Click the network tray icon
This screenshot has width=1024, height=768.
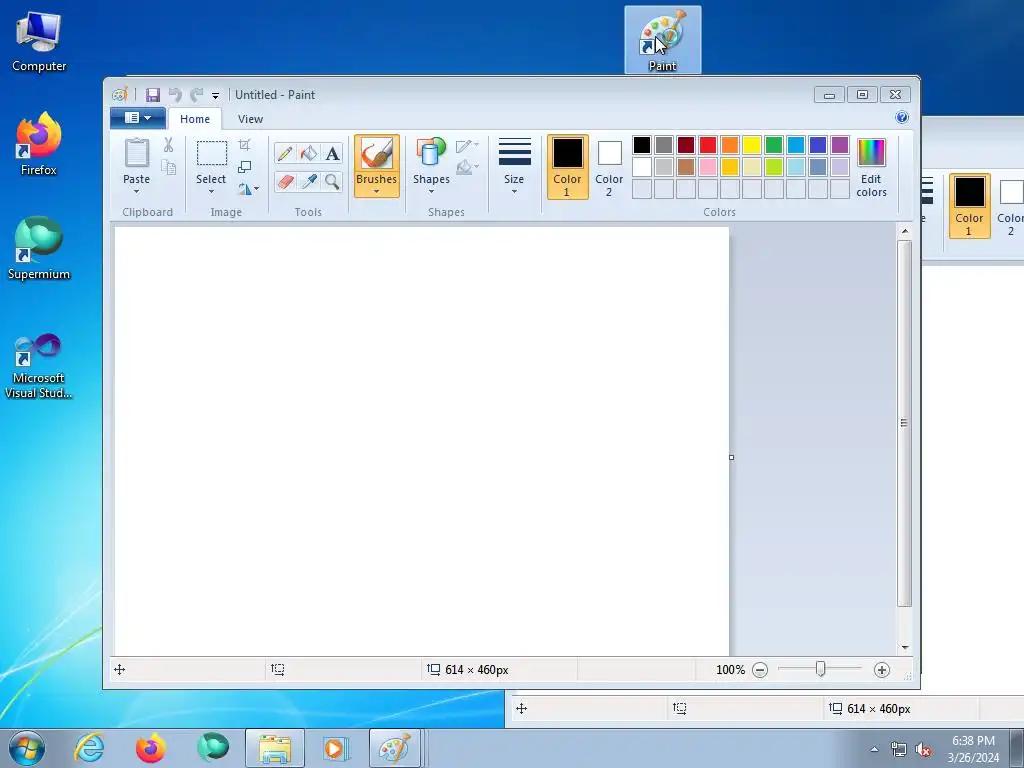tap(899, 750)
